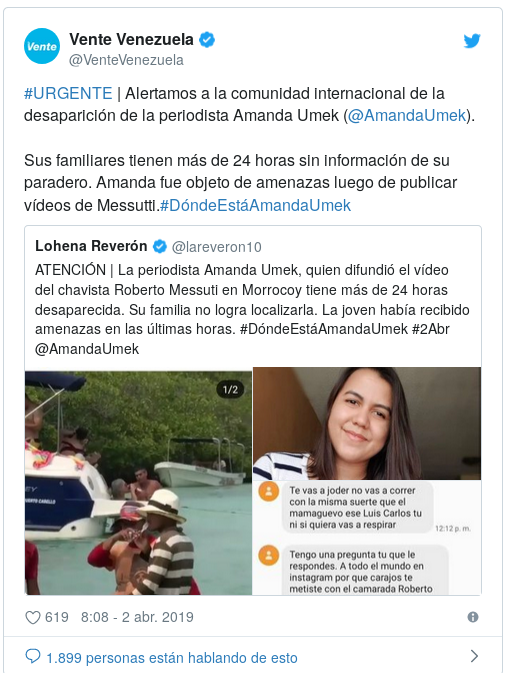The height and width of the screenshot is (673, 517).
Task: Click the Vente Venezuela profile avatar
Action: (42, 46)
